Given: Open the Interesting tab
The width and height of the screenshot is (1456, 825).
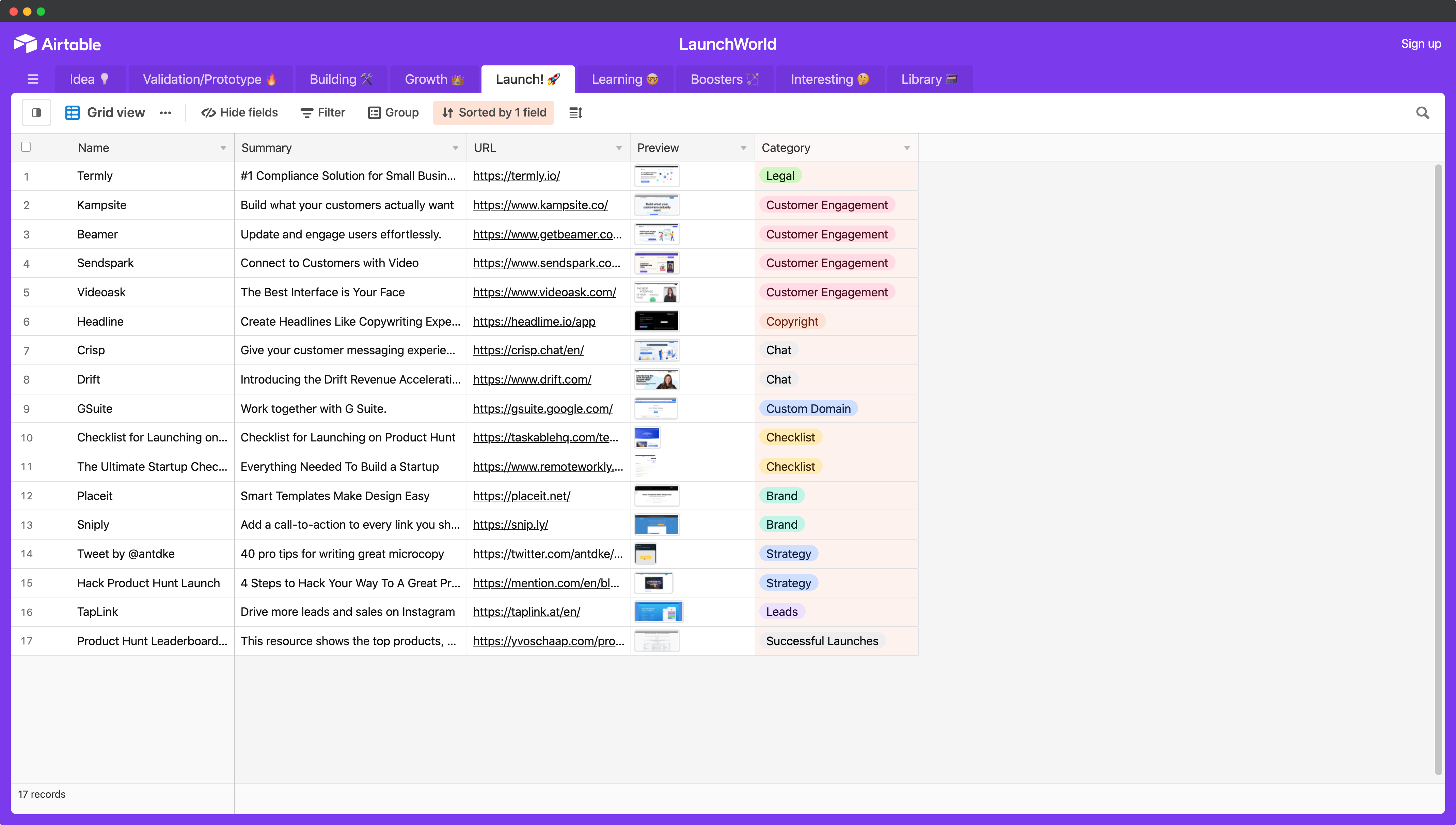Looking at the screenshot, I should tap(830, 79).
